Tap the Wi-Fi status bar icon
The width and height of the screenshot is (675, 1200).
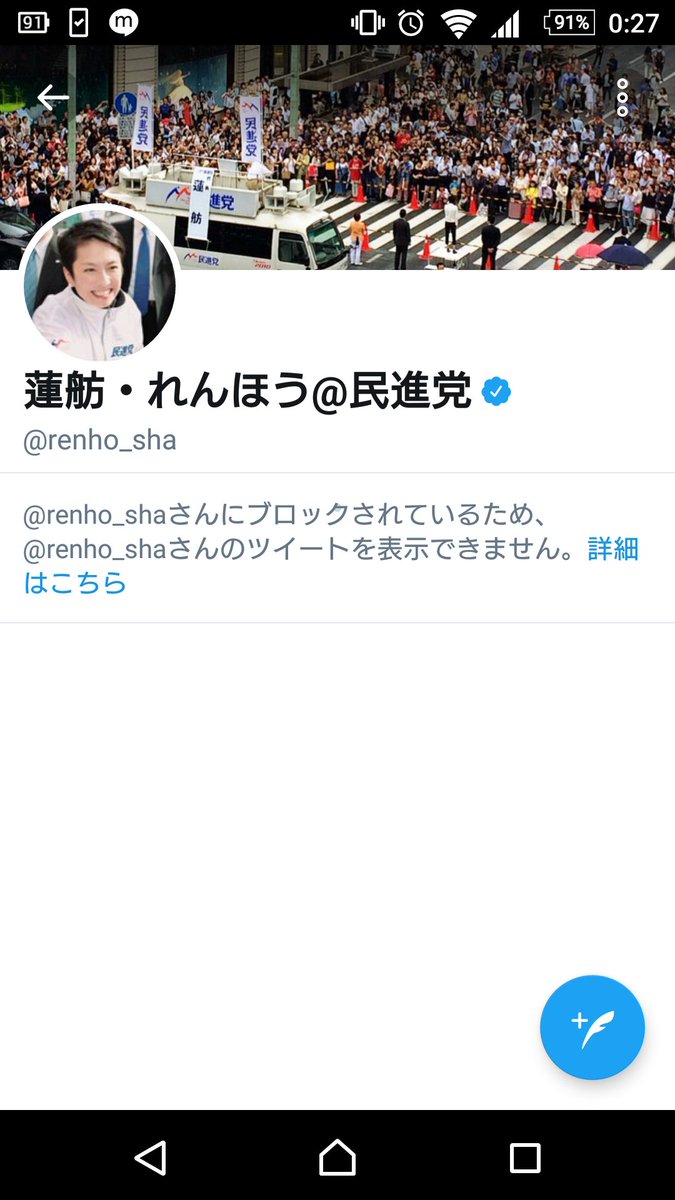459,22
